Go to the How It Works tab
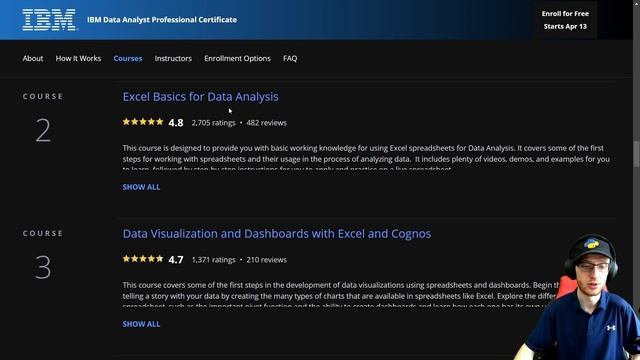 point(78,58)
